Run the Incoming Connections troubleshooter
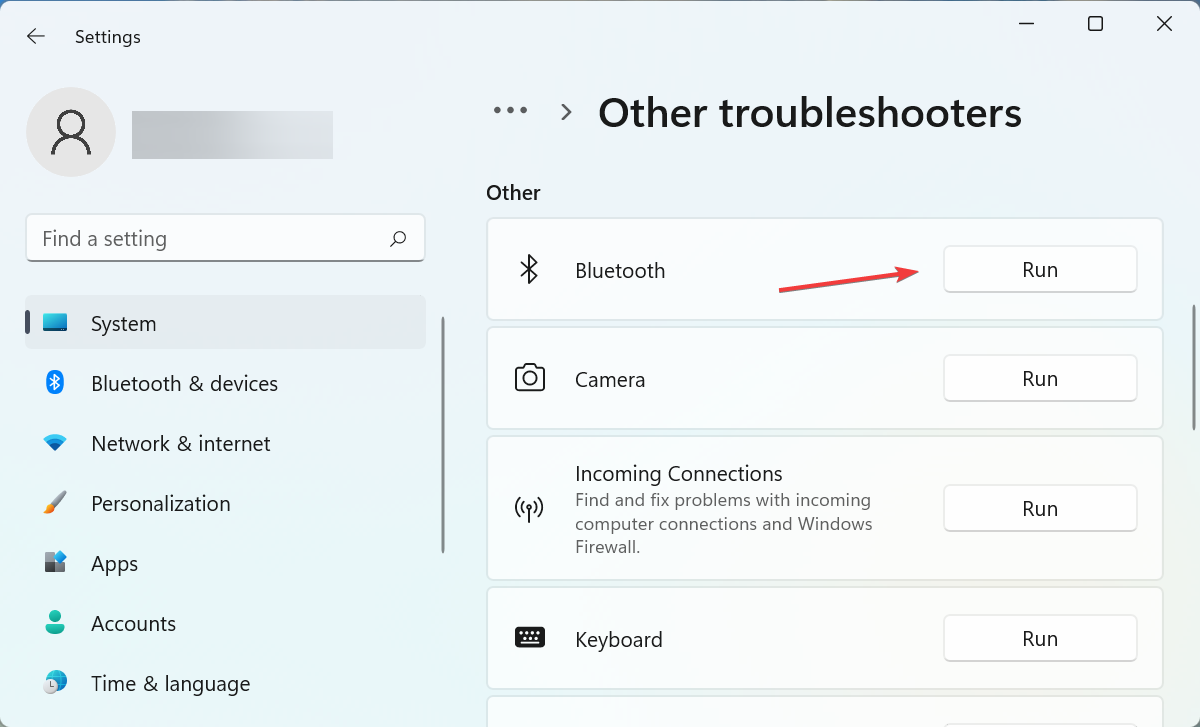Screen dimensions: 1200x727 pos(1040,509)
